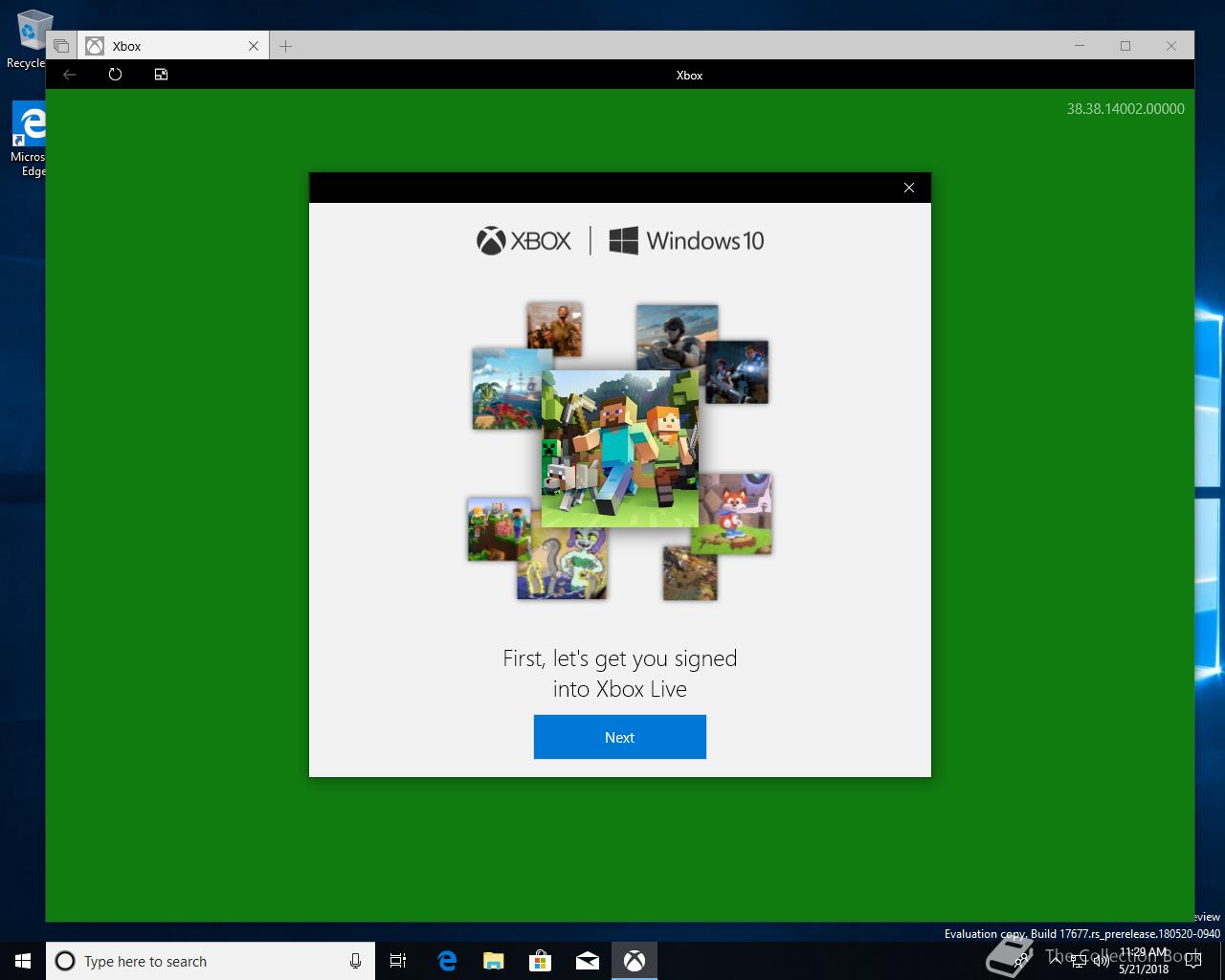Click the Xbox app taskbar icon

pos(635,961)
